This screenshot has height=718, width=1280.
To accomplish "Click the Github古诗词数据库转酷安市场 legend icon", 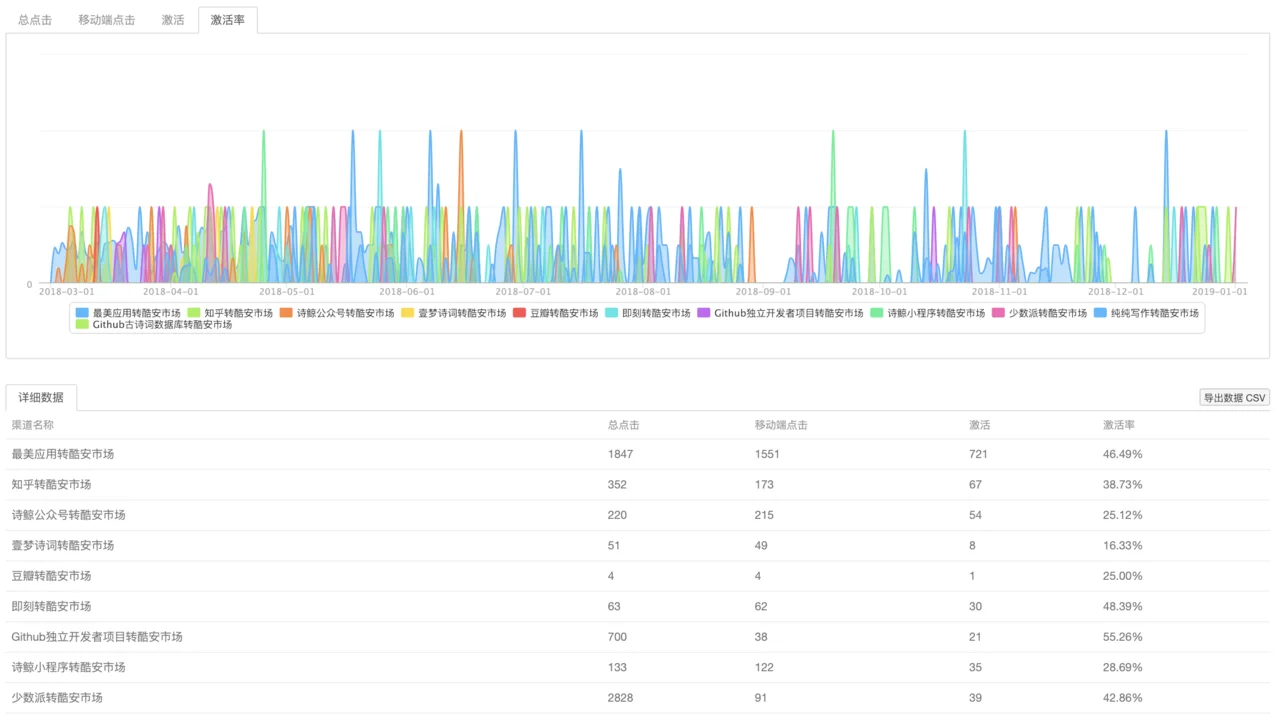I will click(82, 324).
